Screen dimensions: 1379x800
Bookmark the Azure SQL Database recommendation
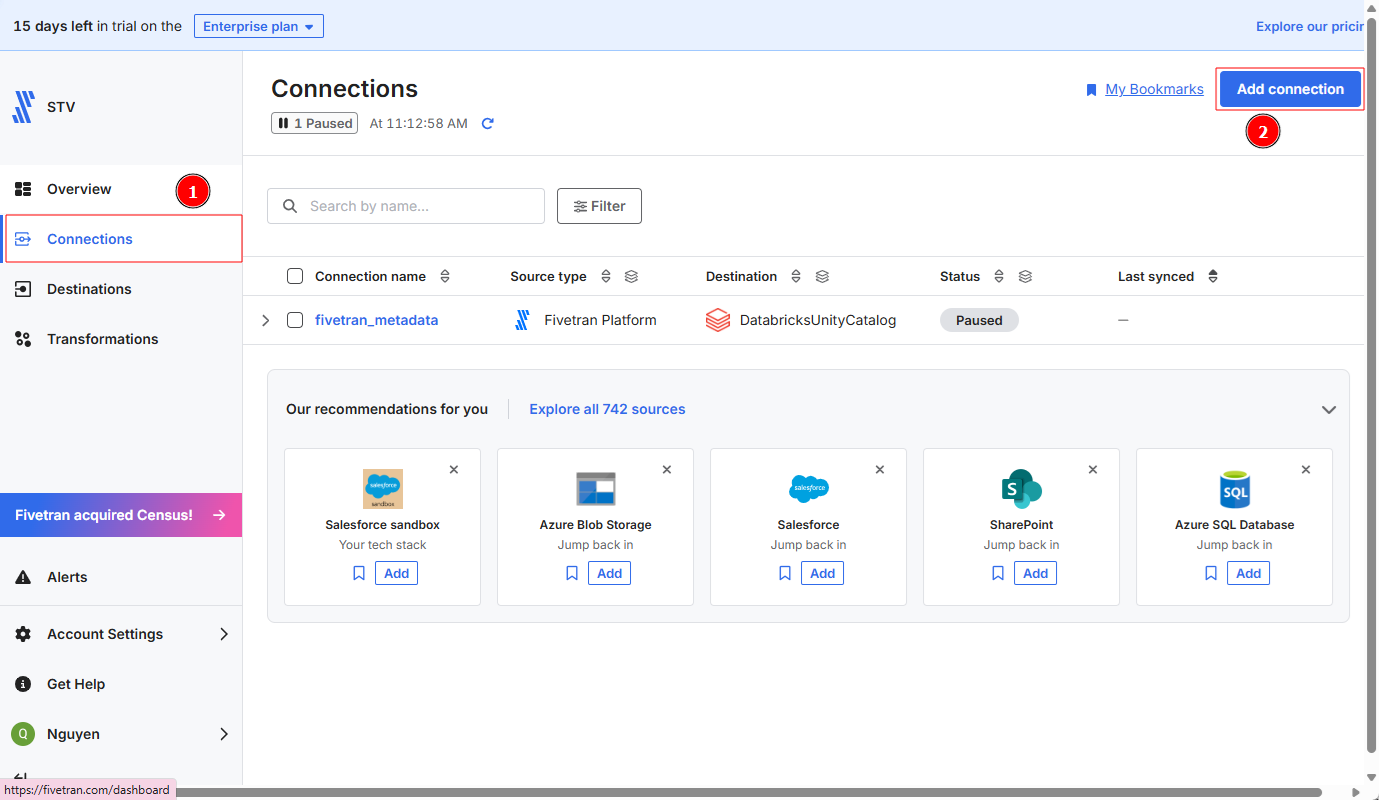(x=1211, y=573)
